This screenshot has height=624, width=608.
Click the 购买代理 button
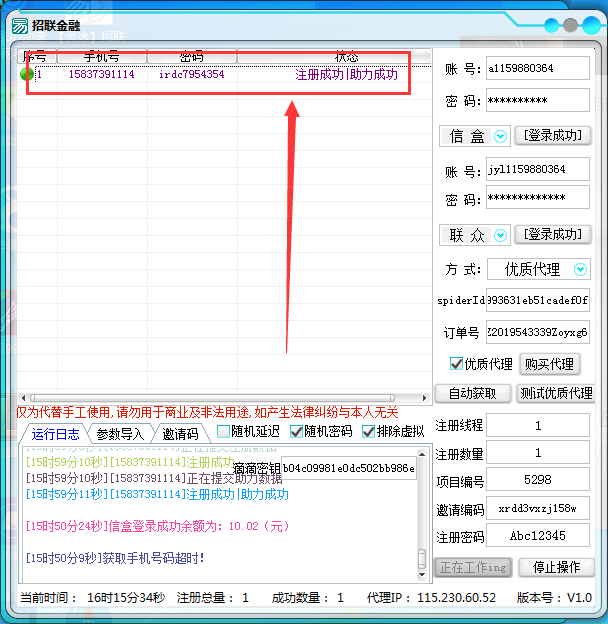pos(550,364)
